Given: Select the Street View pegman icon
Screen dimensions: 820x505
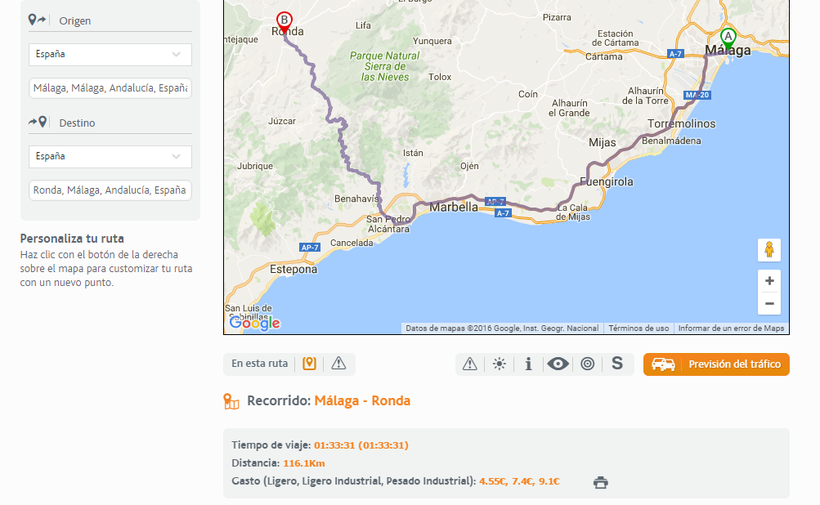Looking at the screenshot, I should 769,250.
